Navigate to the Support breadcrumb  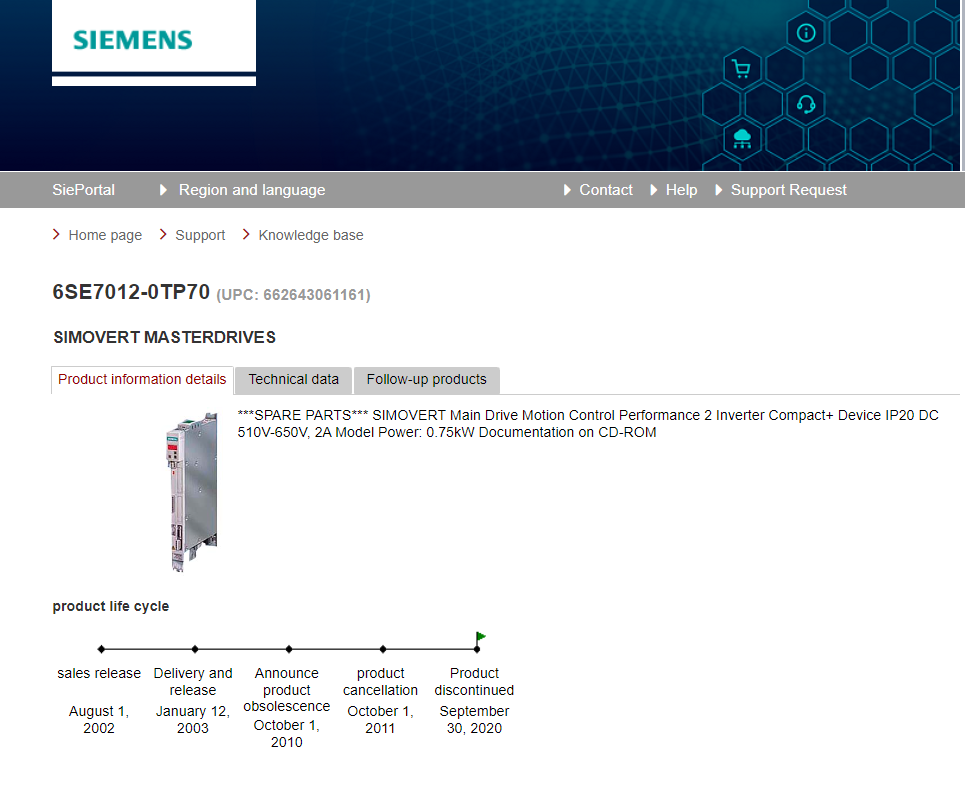pos(200,235)
